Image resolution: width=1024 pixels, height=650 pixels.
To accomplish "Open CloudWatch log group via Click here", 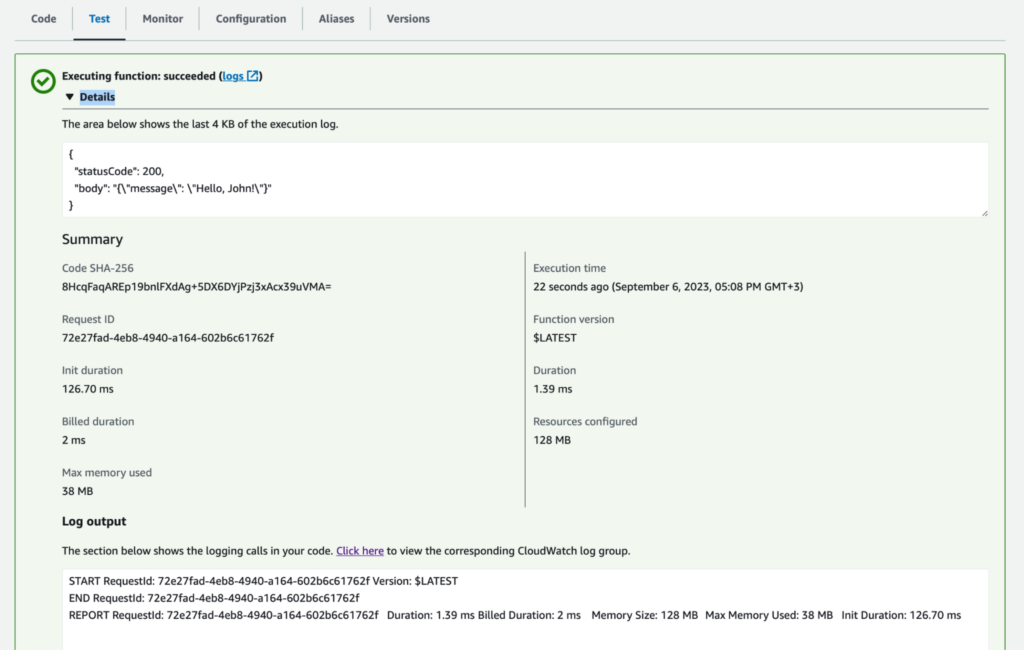I will pos(360,551).
